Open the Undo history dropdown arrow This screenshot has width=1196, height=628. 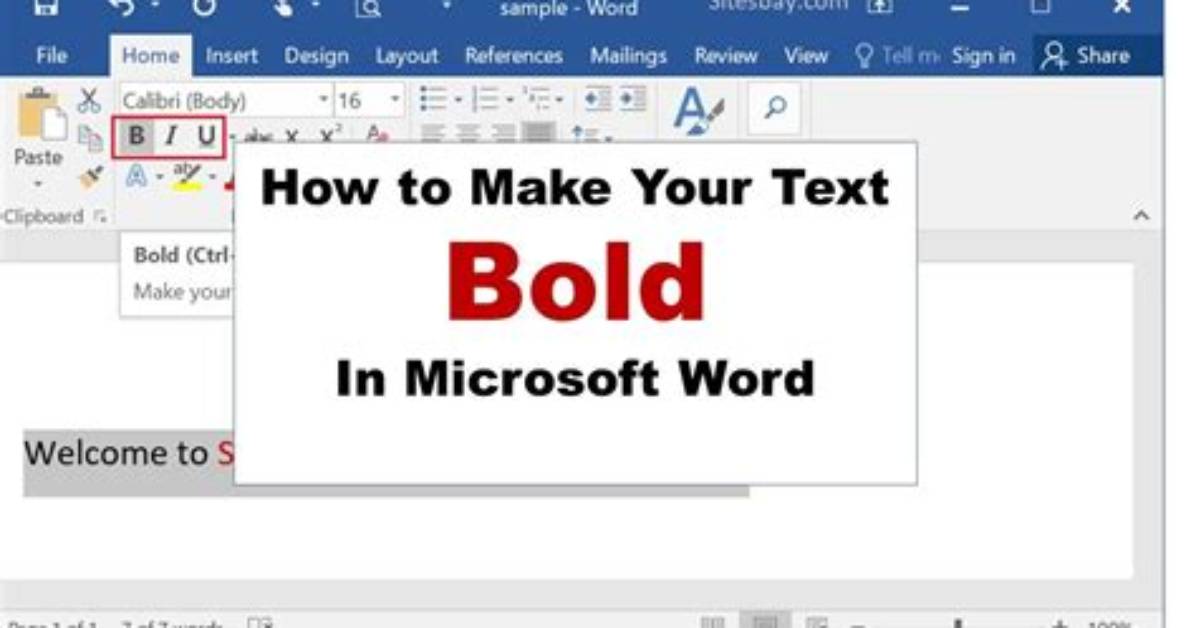coord(155,6)
